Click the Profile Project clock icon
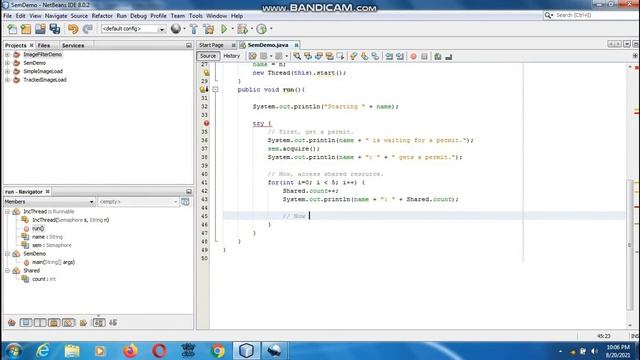 click(262, 29)
